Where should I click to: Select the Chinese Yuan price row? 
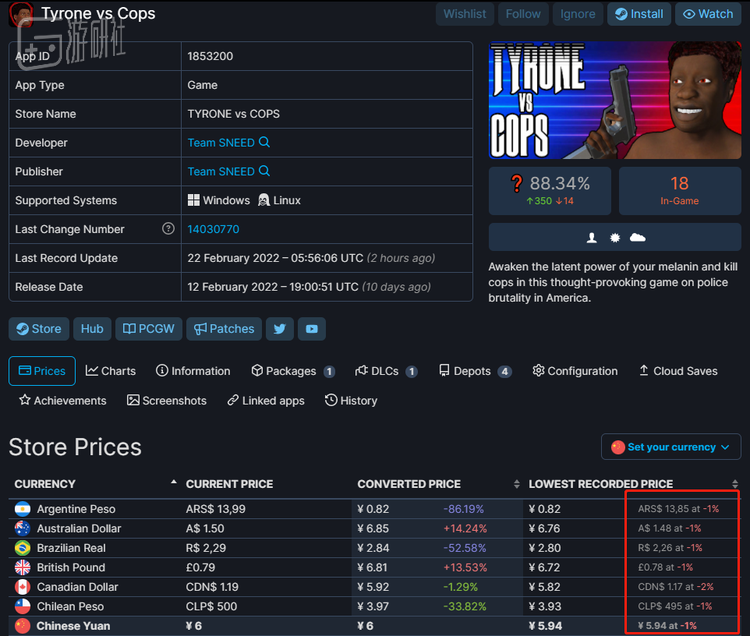point(374,625)
